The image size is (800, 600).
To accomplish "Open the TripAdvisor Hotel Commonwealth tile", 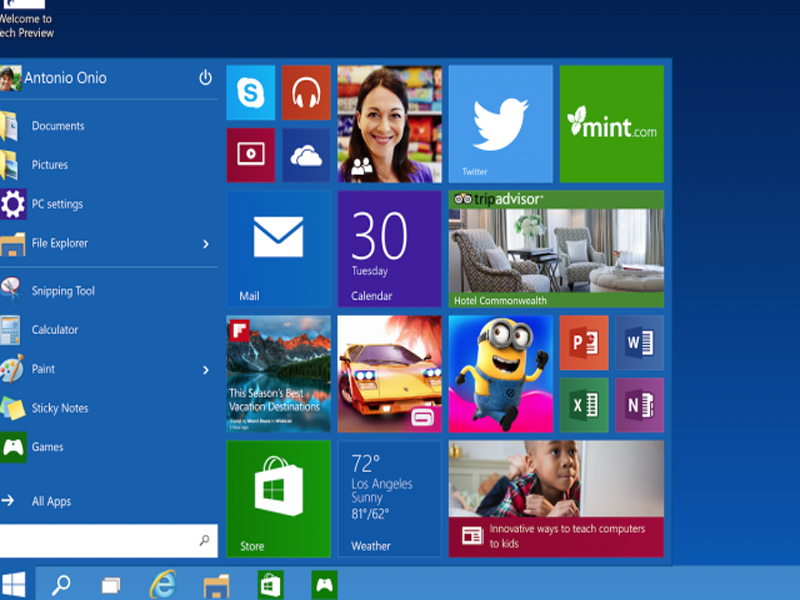I will (556, 249).
